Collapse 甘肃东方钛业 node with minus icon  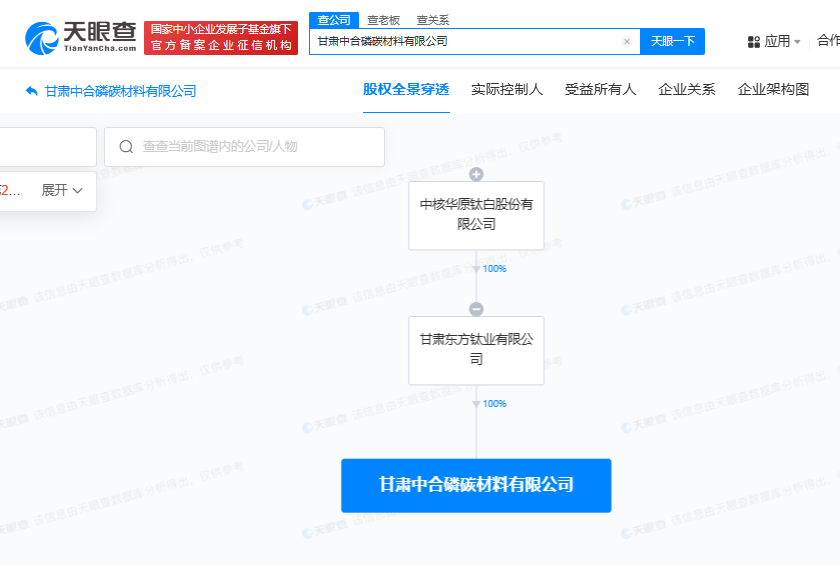pyautogui.click(x=476, y=309)
